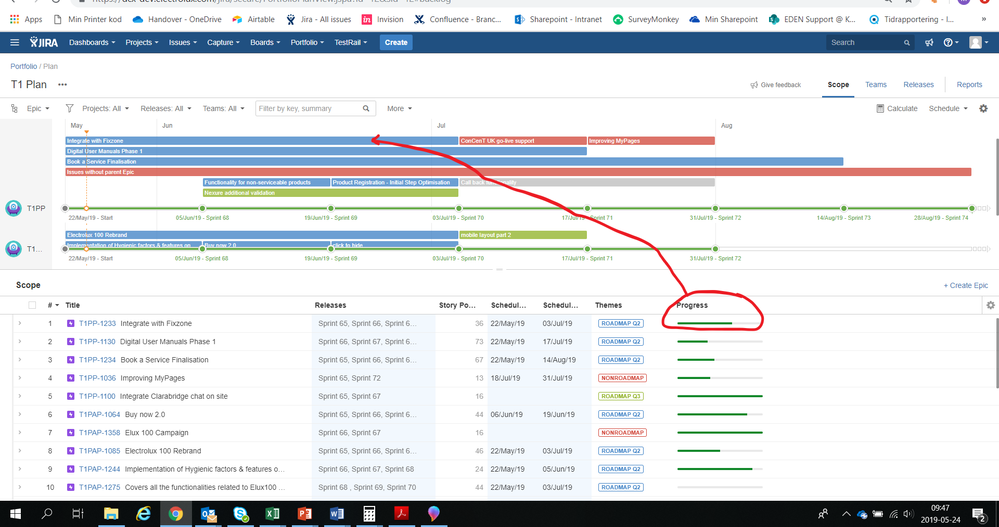This screenshot has width=999, height=527.
Task: Click the Book a Service Finalisation timeline bar
Action: click(x=454, y=162)
